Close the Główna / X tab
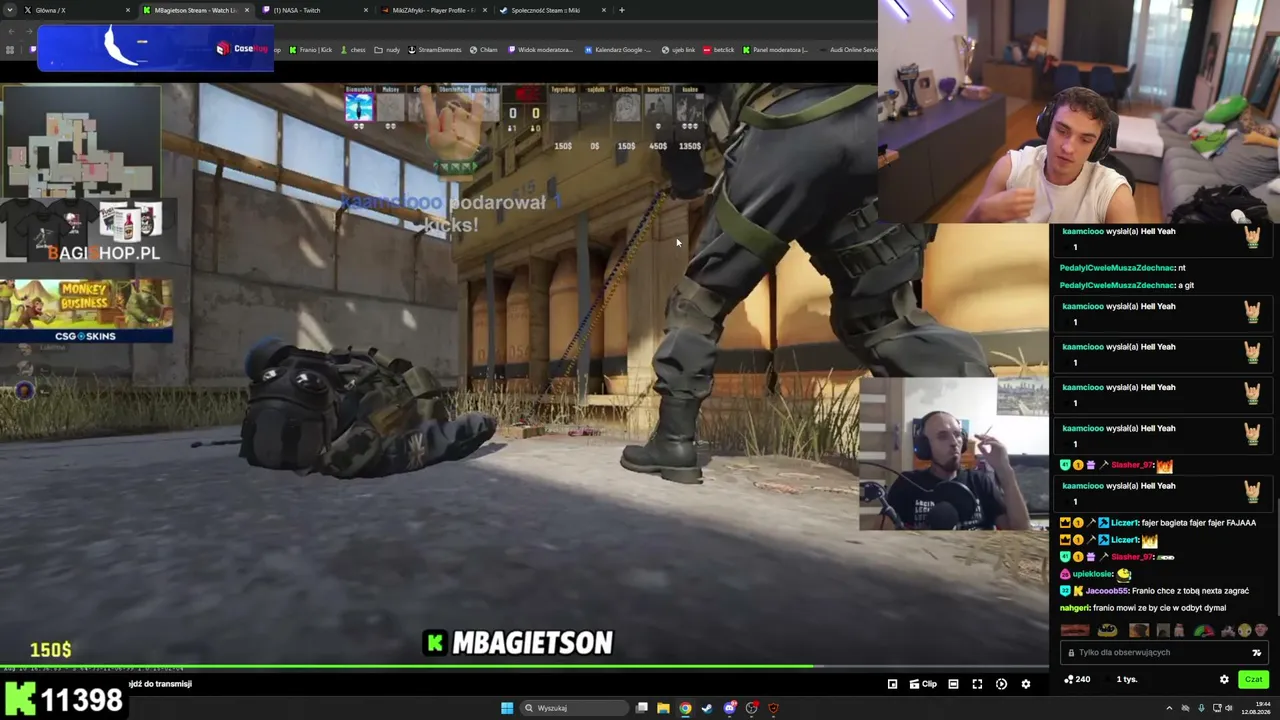Viewport: 1280px width, 720px height. pos(128,10)
